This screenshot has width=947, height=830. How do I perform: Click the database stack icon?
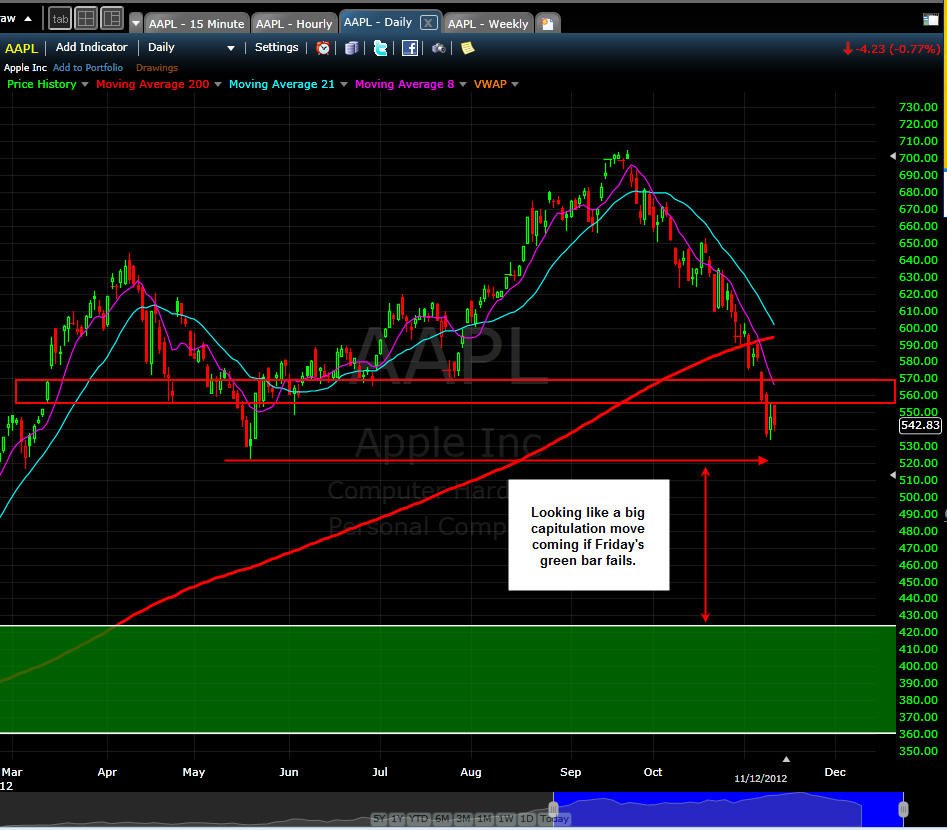[x=352, y=48]
